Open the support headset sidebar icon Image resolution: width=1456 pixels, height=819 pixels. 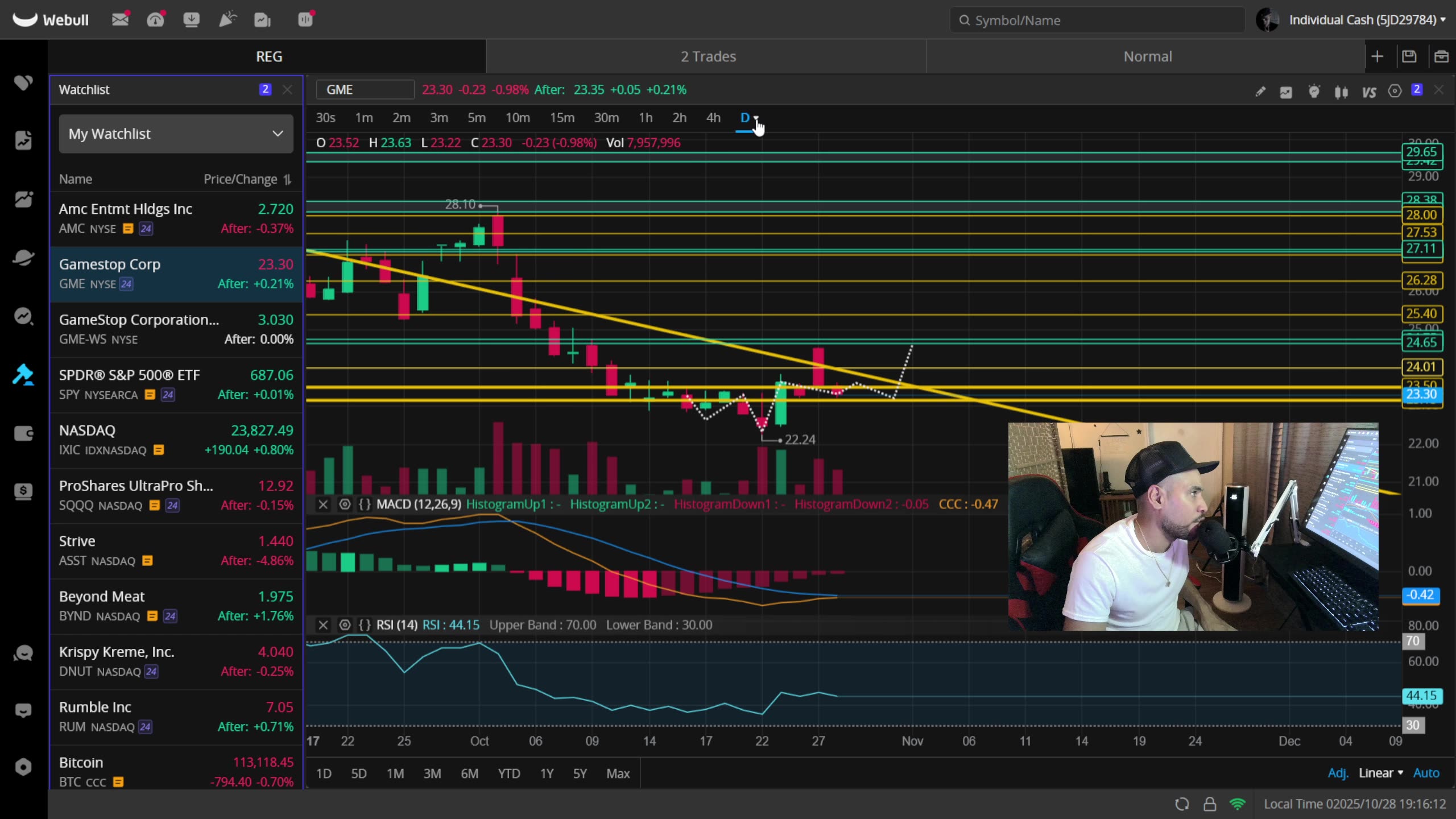click(x=23, y=653)
